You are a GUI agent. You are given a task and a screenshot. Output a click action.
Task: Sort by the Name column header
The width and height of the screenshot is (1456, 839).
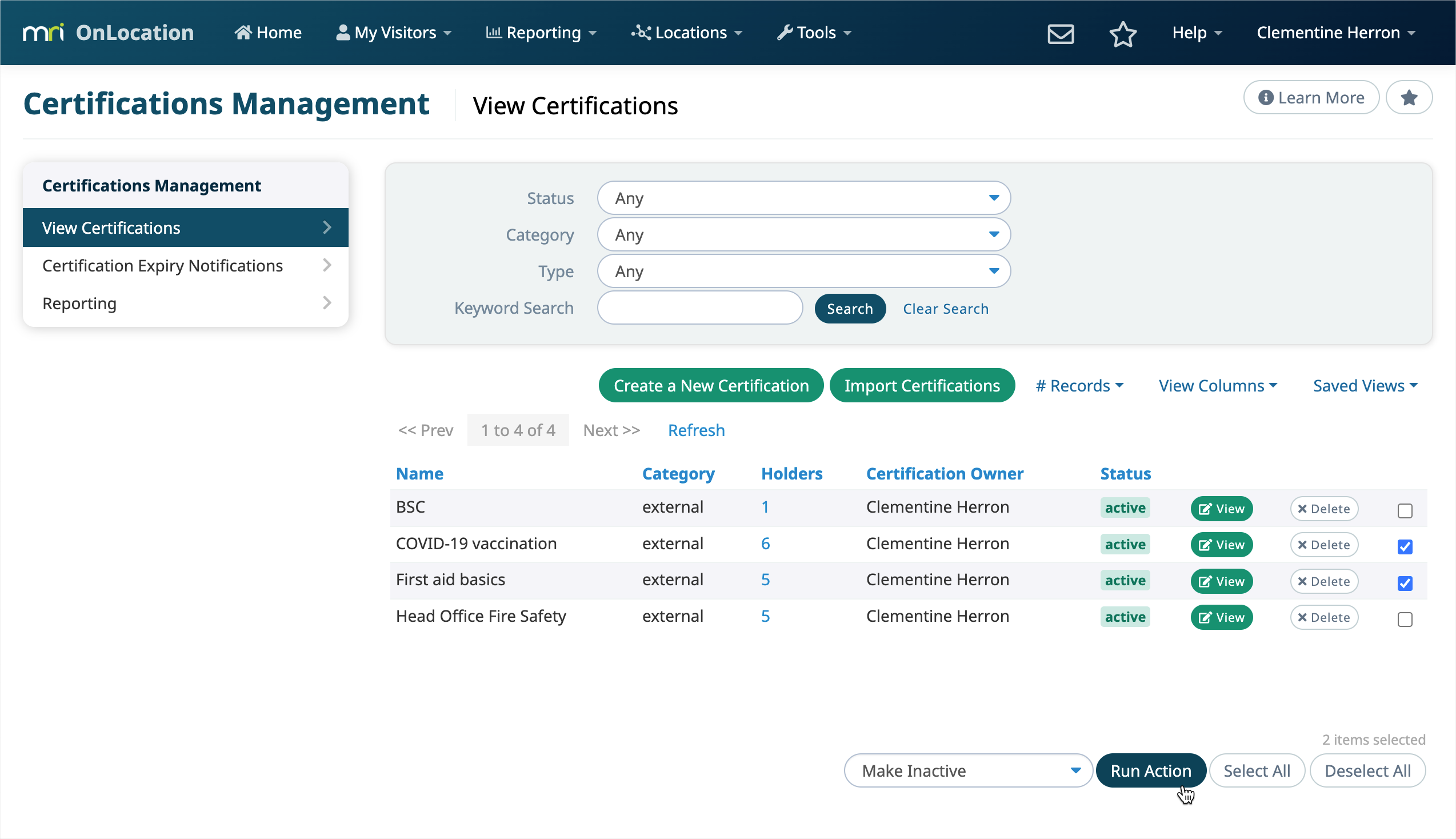pos(420,474)
